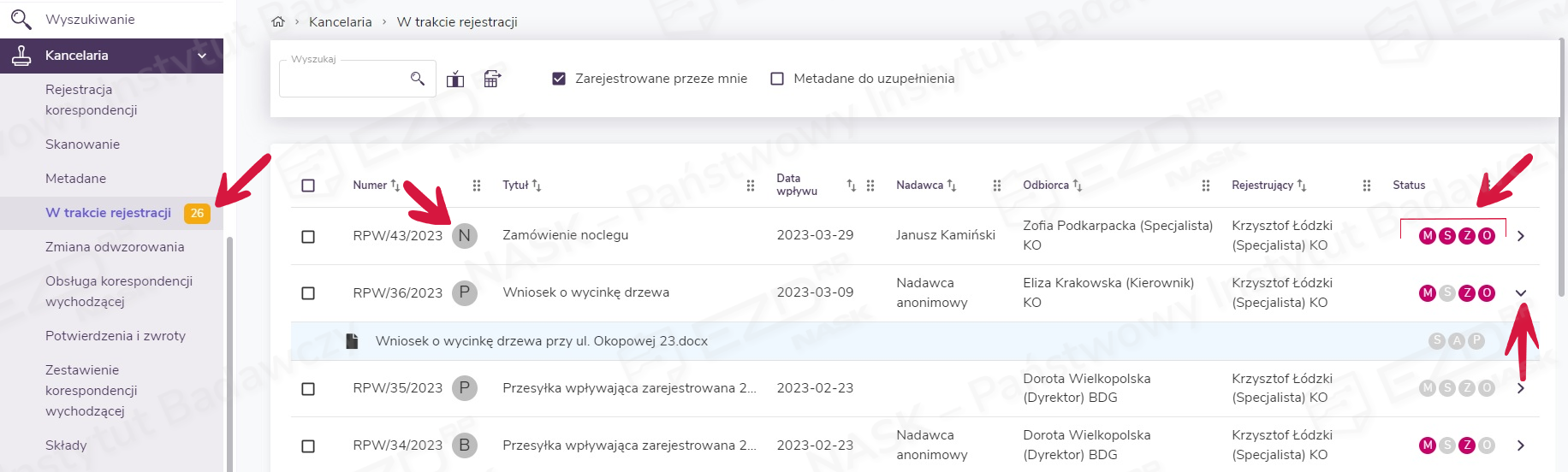Uncheck Zarejestrowane przeze mnie checkbox
This screenshot has height=472, width=1568.
click(559, 79)
